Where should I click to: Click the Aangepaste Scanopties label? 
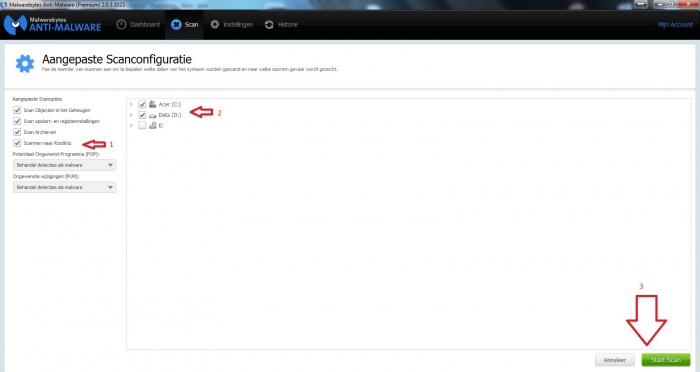click(38, 99)
